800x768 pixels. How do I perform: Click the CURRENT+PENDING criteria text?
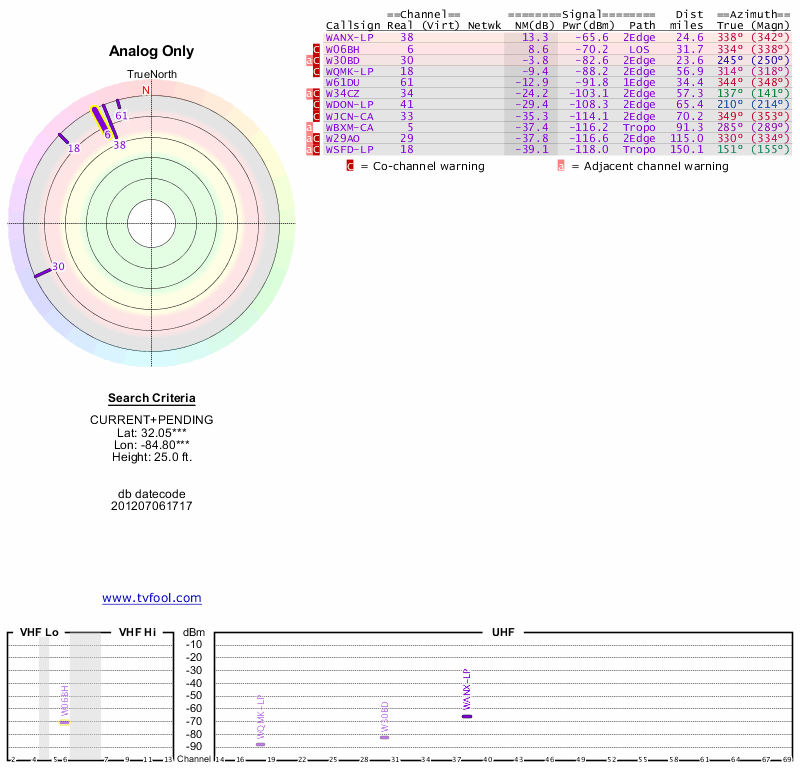coord(152,419)
